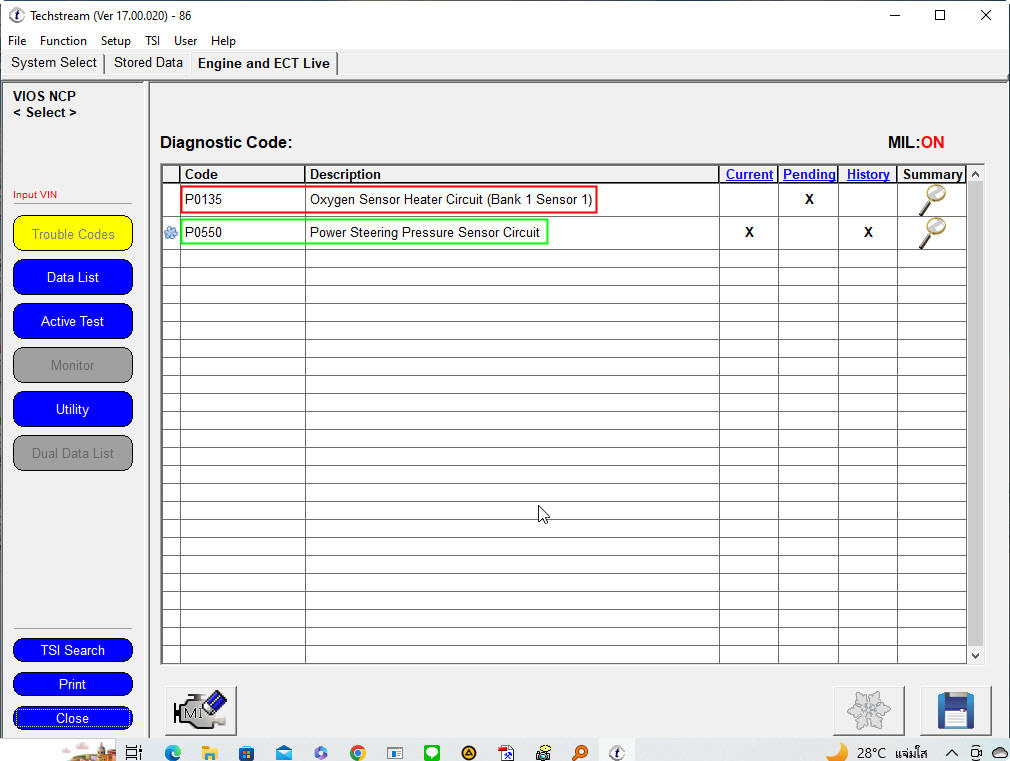
Task: Click the table vertical scrollbar track
Action: pos(975,415)
